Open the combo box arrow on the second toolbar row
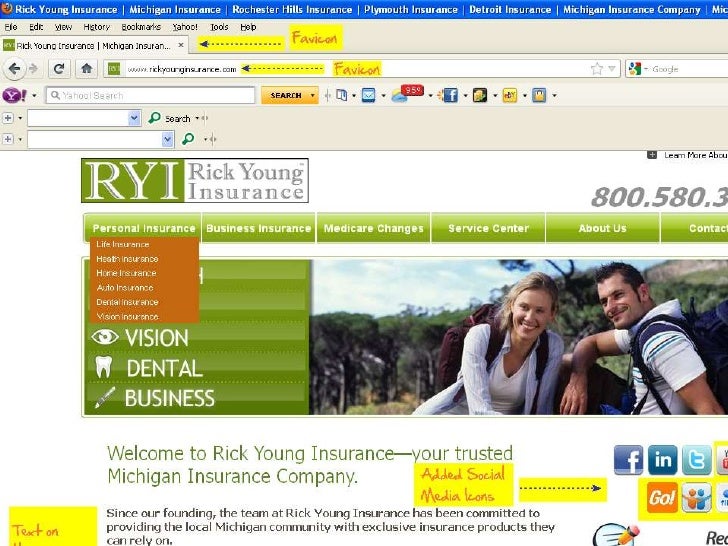 click(x=134, y=118)
